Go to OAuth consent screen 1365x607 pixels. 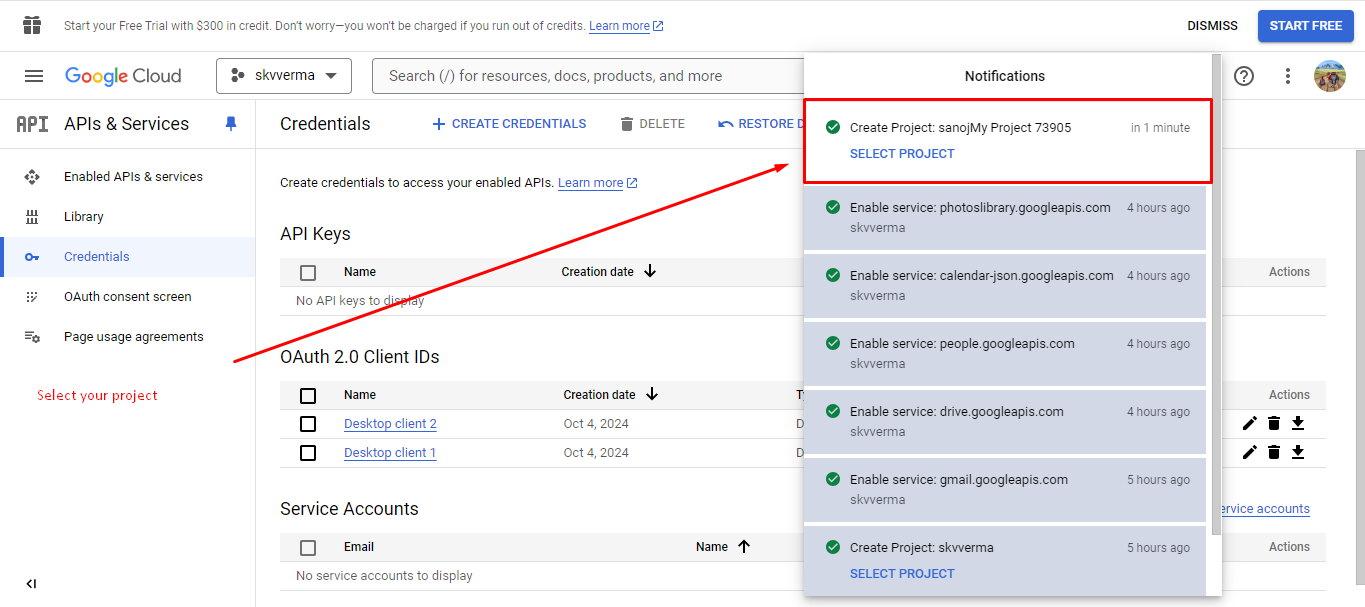point(127,297)
